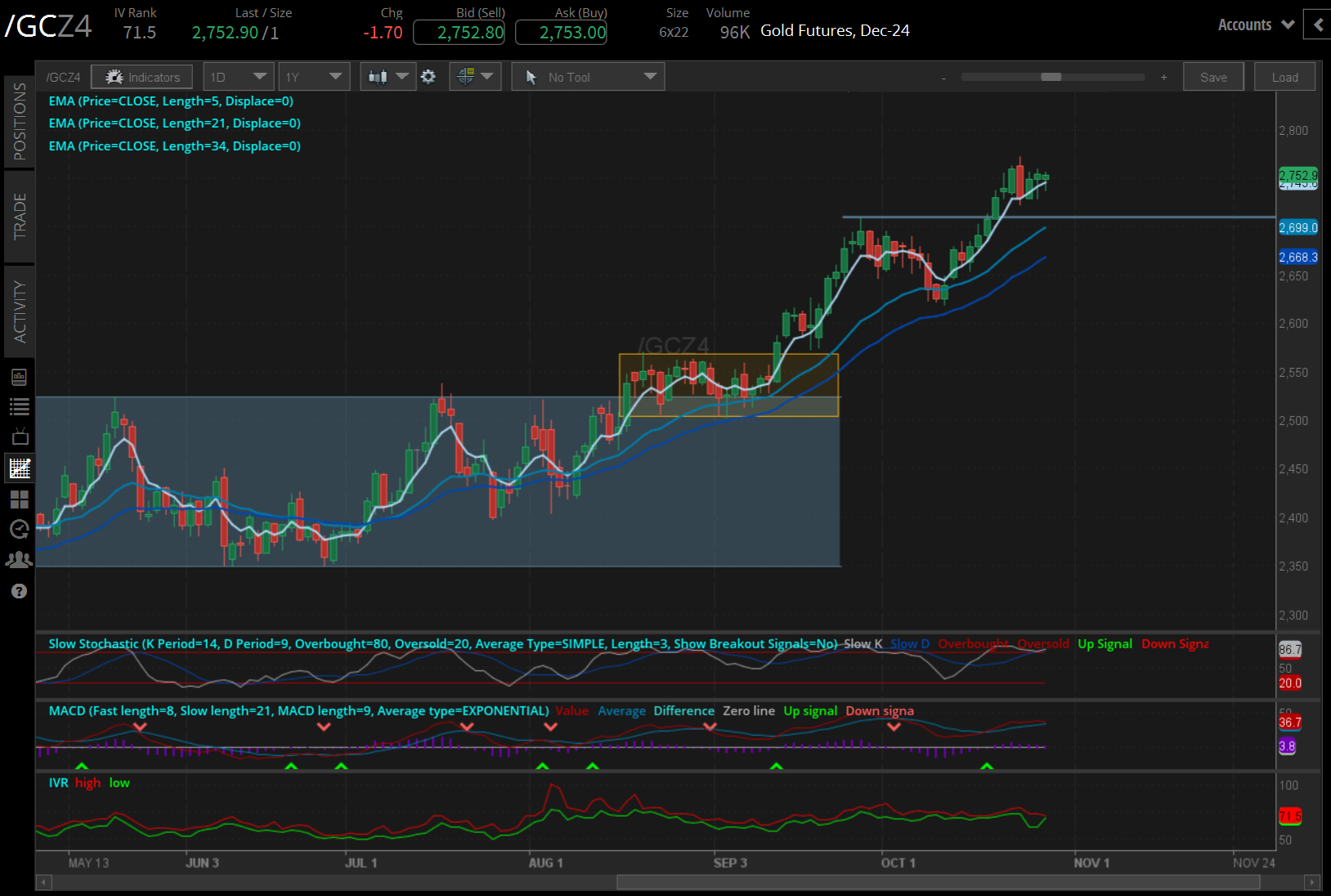Open the four-tile layout sidebar icon

coord(20,499)
